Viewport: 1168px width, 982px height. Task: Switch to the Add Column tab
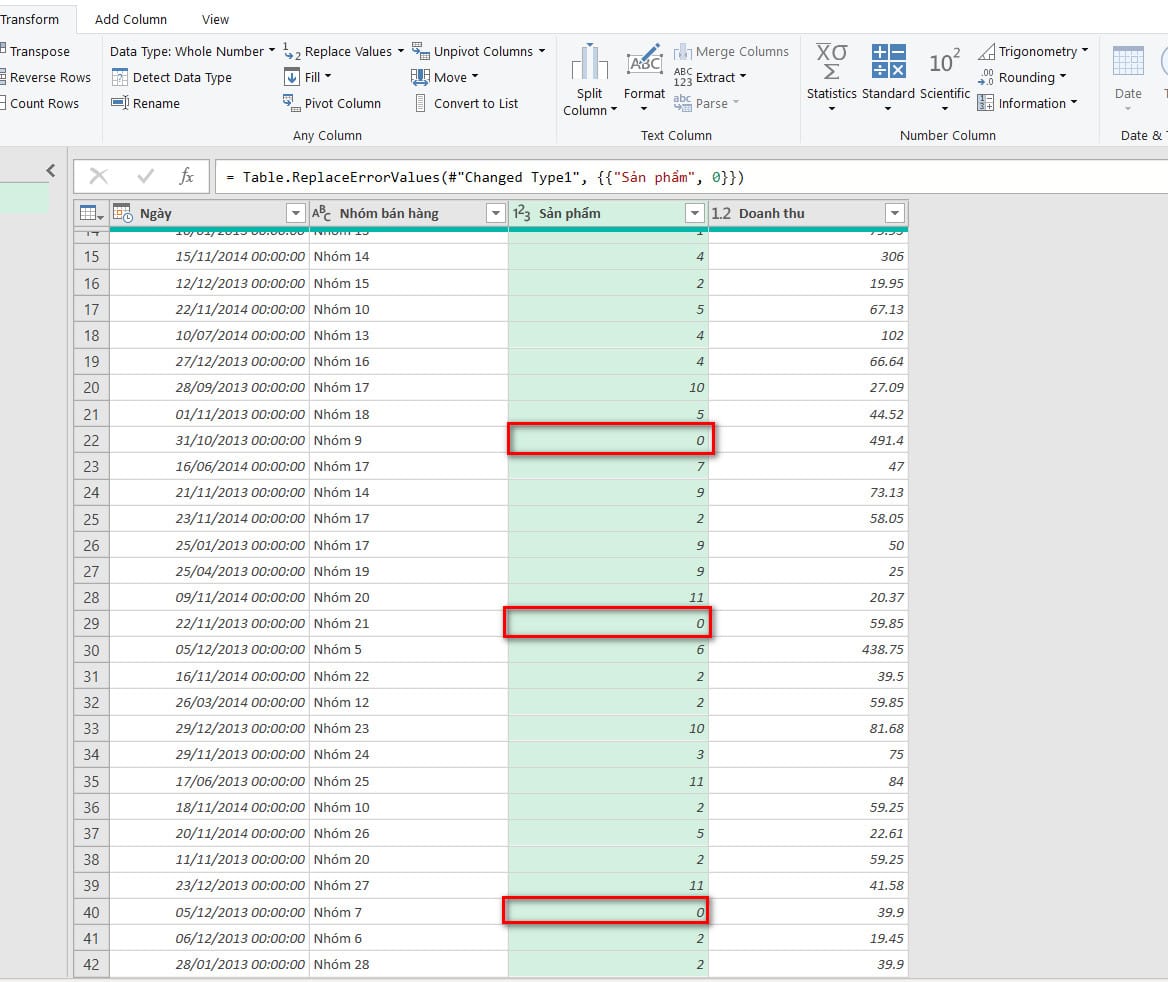pyautogui.click(x=131, y=19)
